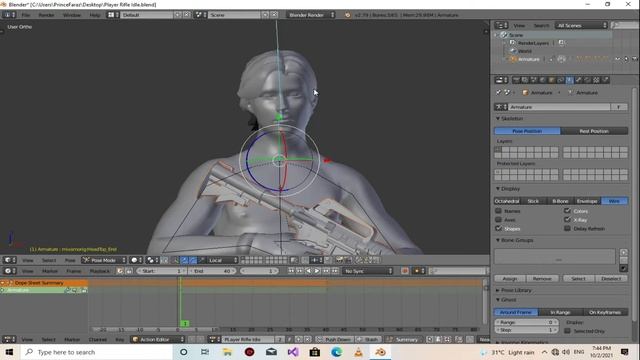Screen dimensions: 640x360
Task: Open the Local orientation dropdown
Action: [x=222, y=260]
